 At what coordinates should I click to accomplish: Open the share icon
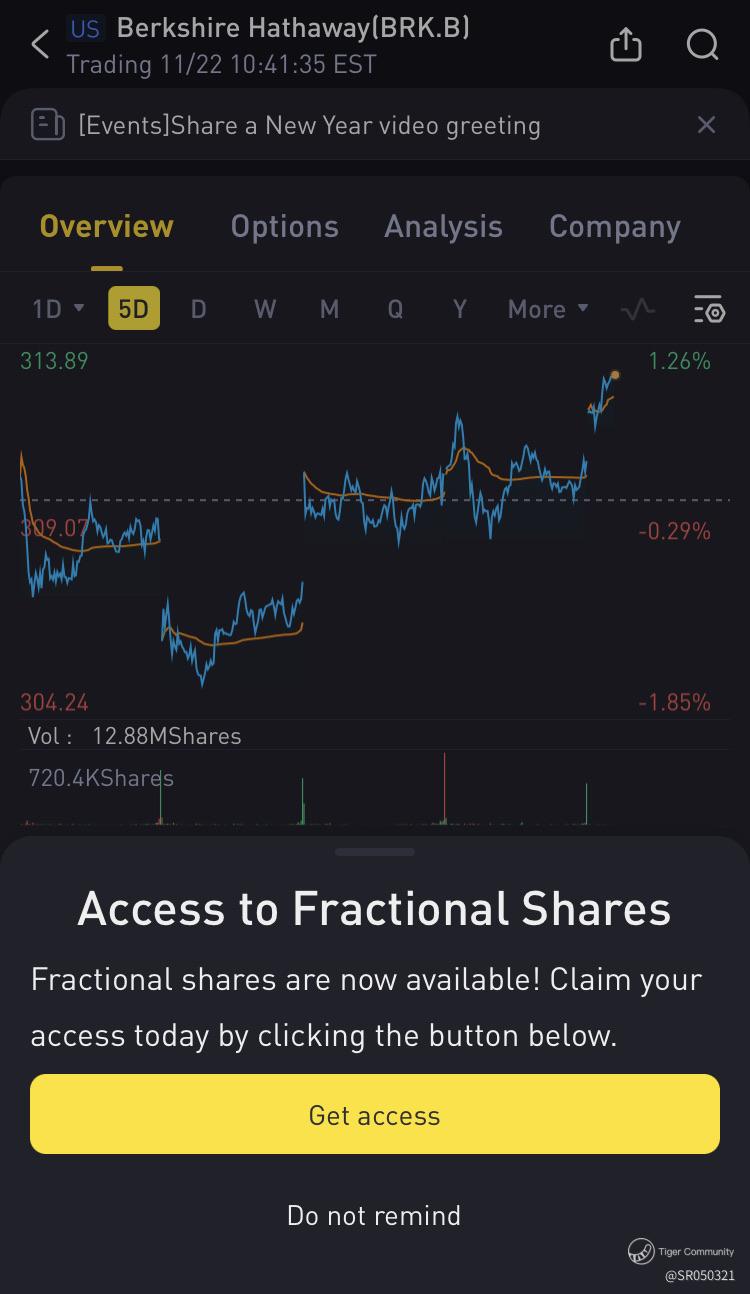625,45
